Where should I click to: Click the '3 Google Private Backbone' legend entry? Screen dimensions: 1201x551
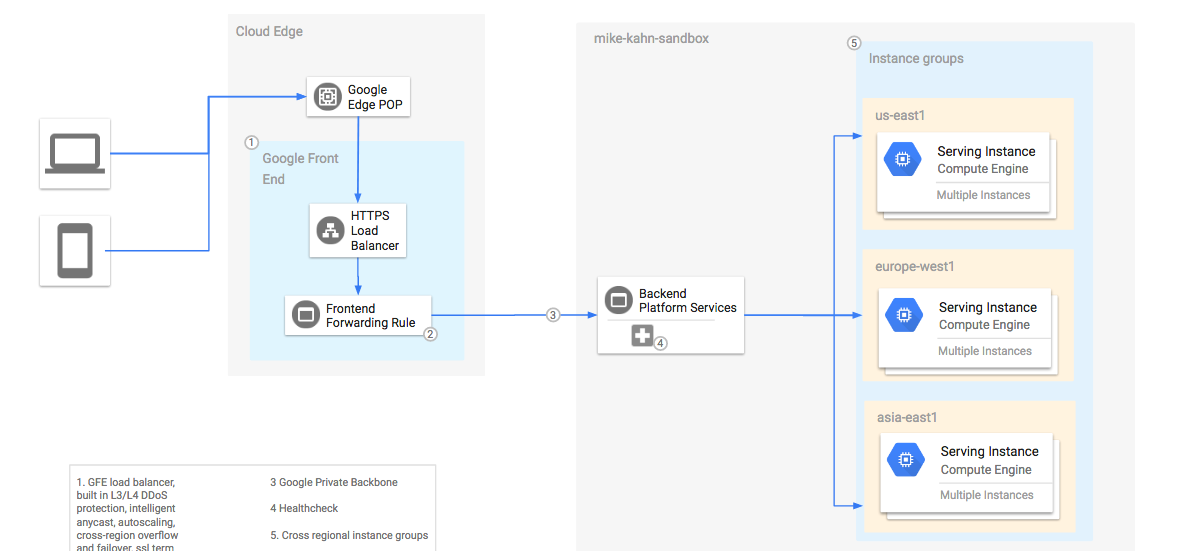(x=334, y=482)
